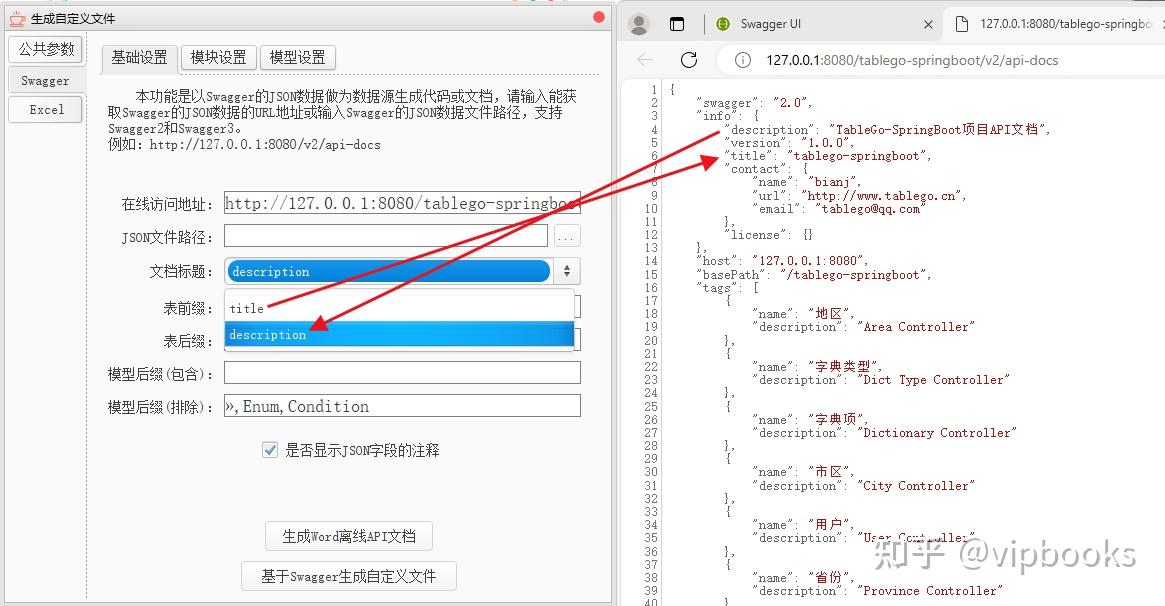Open the 表后缀 dropdown showing description
This screenshot has height=606, width=1165.
point(400,334)
